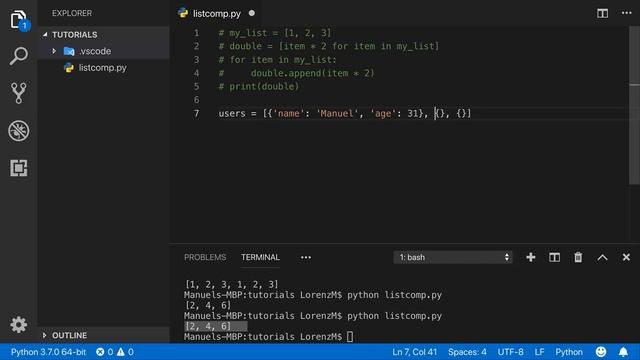
Task: Click the feedback smiley in status bar
Action: (601, 352)
